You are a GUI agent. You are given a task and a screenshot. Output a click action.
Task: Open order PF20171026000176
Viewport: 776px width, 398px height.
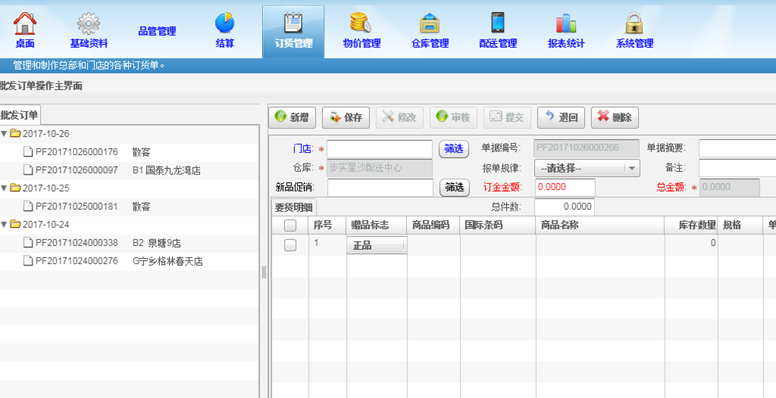(x=77, y=152)
